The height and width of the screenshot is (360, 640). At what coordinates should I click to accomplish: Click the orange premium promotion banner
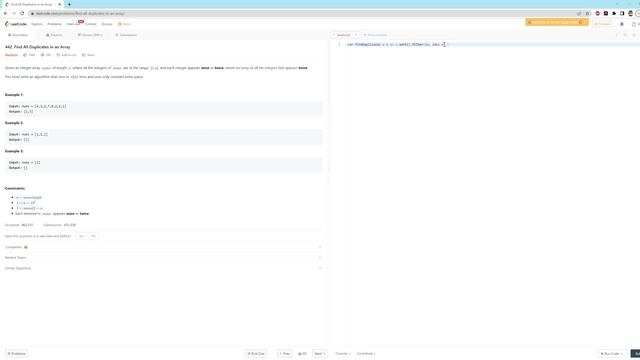556,22
